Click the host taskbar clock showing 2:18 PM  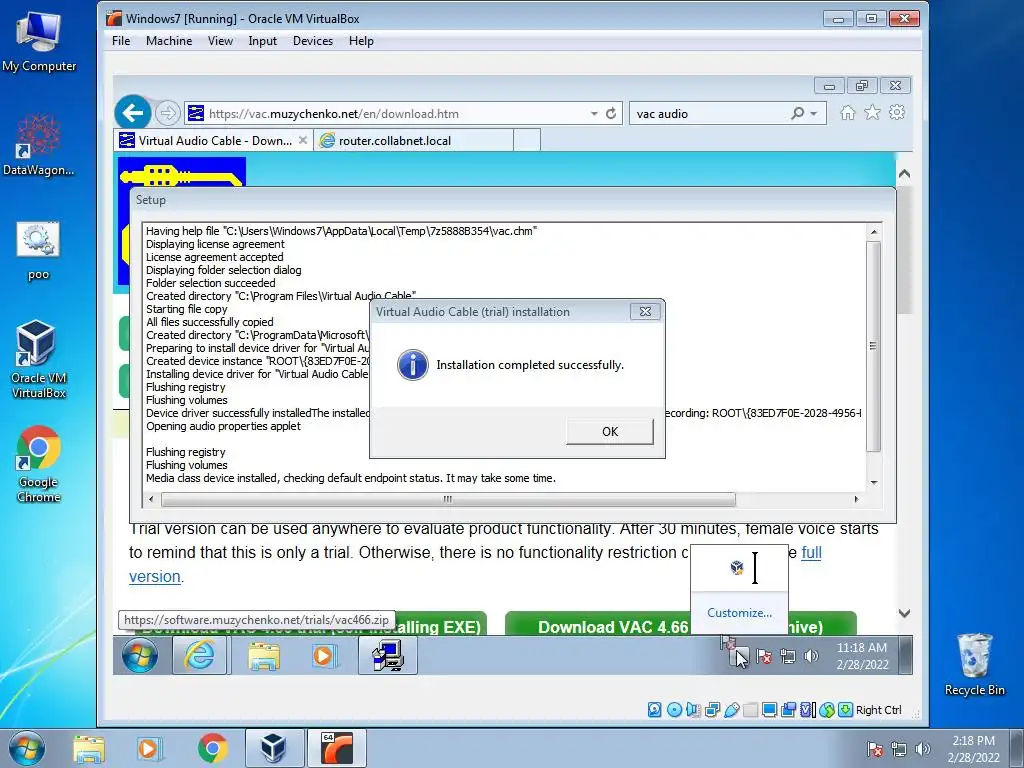[x=973, y=748]
